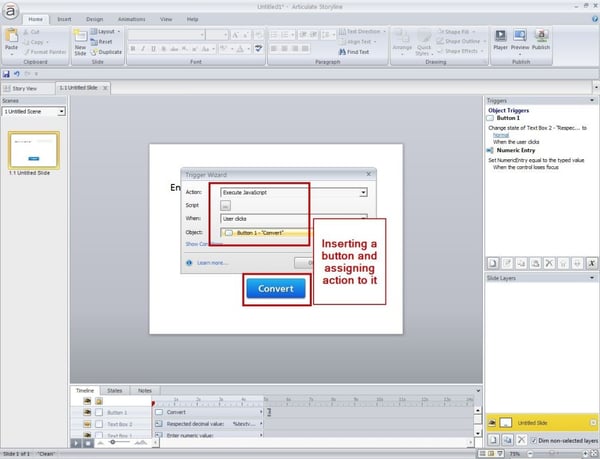The image size is (600, 459).
Task: Open the Action dropdown in Trigger Wizard
Action: click(x=363, y=192)
